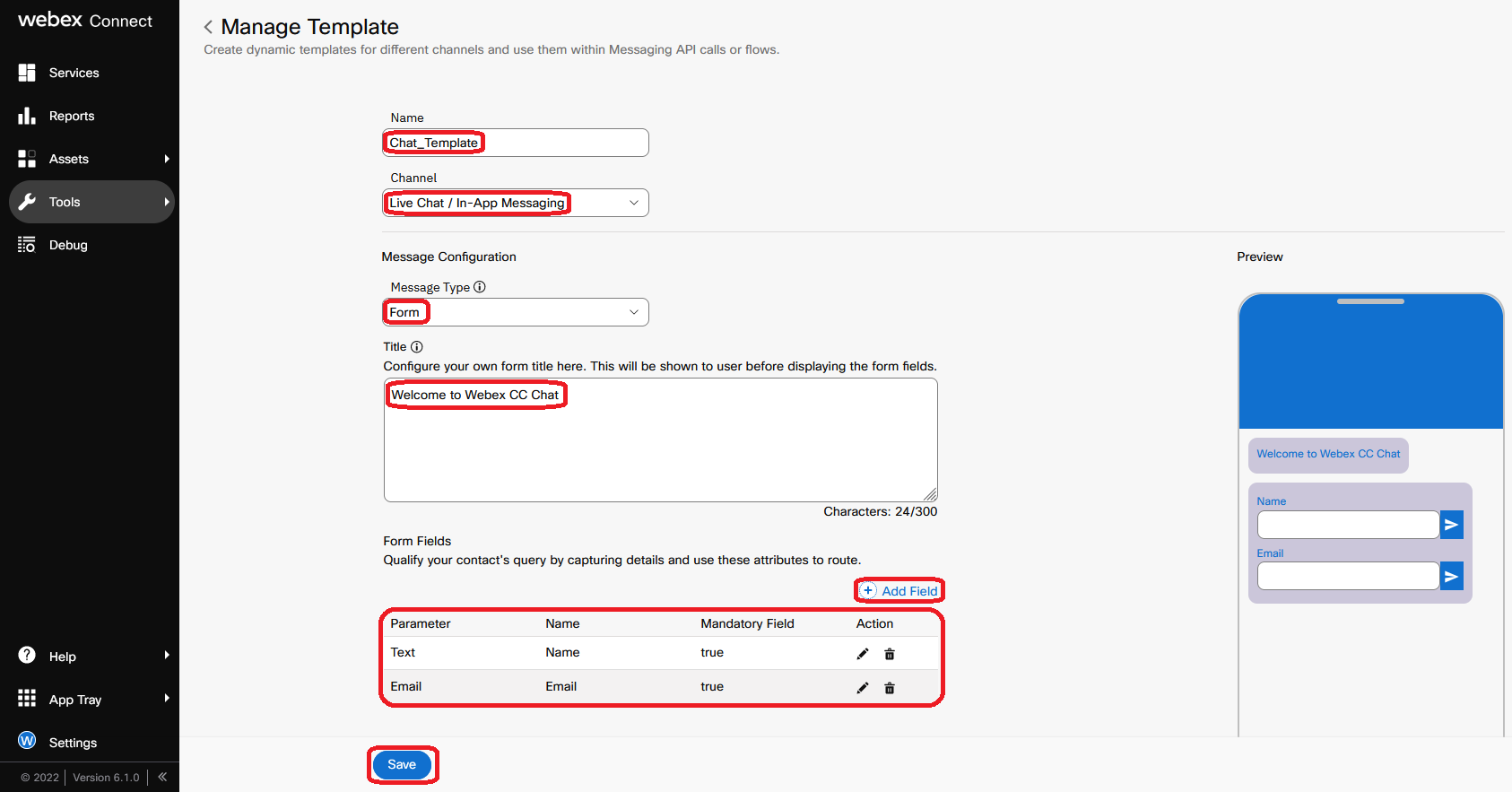Delete the Text Name field row

click(x=890, y=654)
